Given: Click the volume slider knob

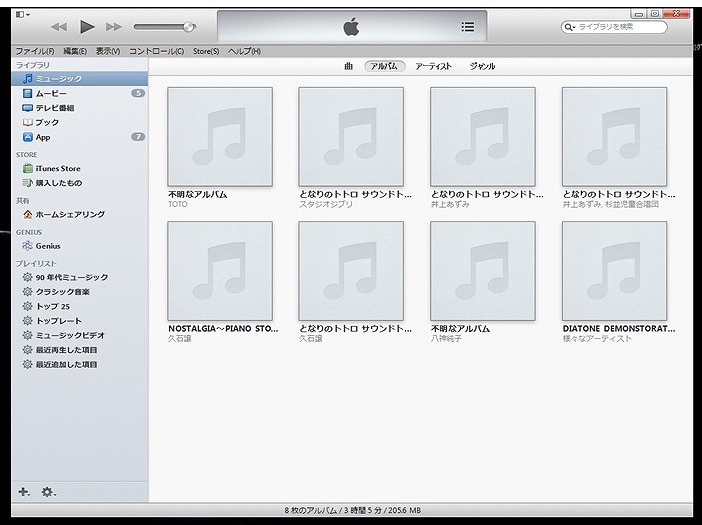Looking at the screenshot, I should click(189, 27).
